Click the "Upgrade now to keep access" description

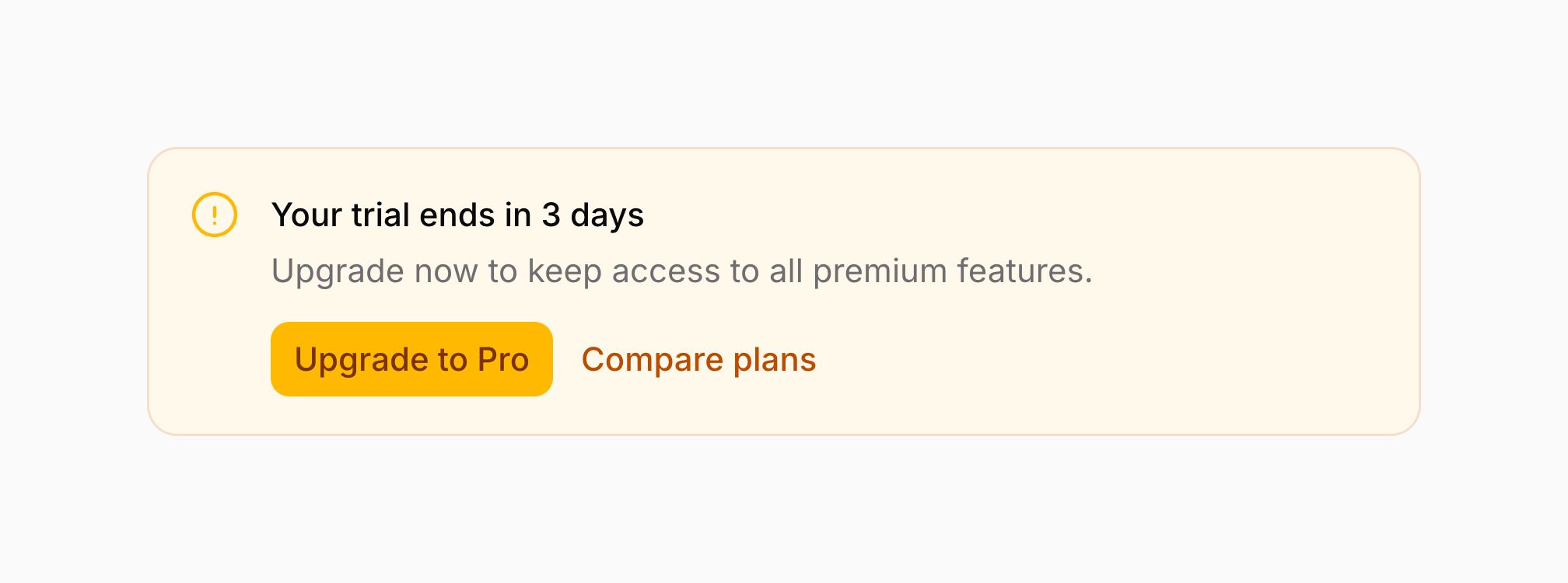coord(681,271)
